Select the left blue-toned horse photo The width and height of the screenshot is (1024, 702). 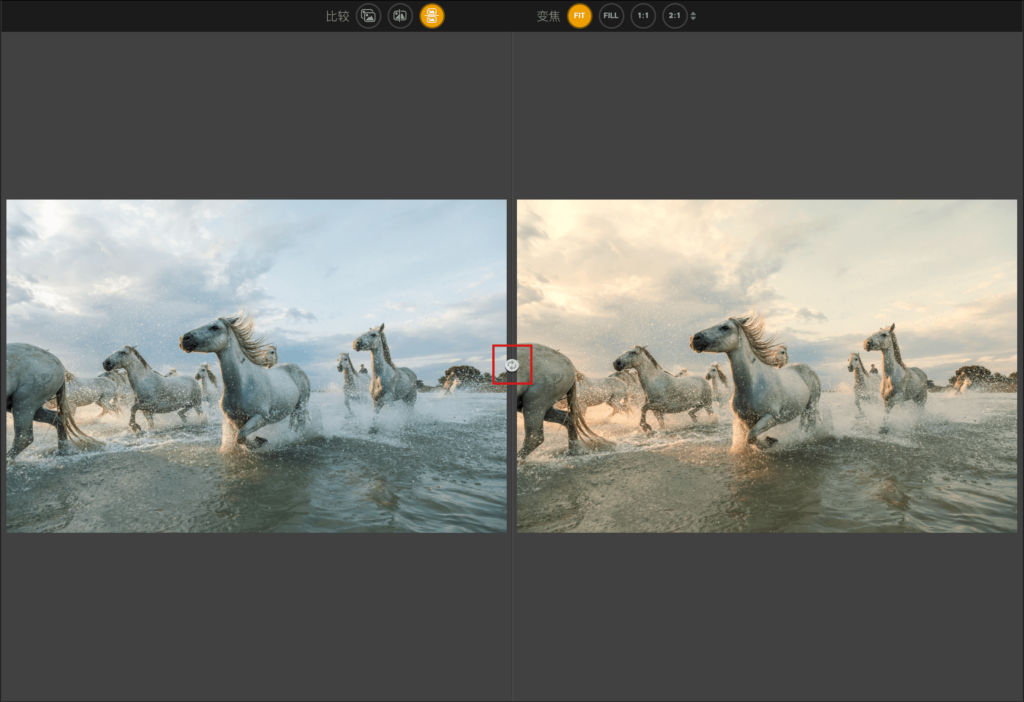257,366
